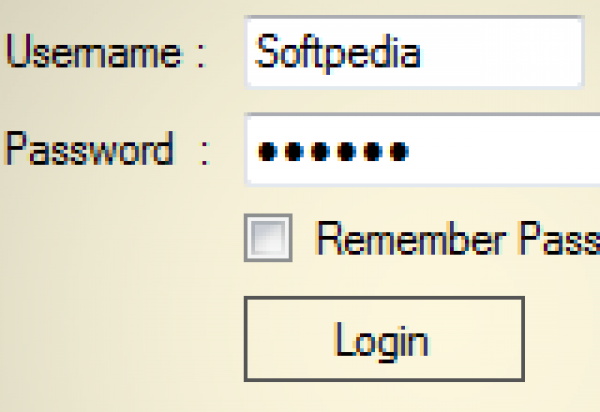
Task: Click the masked password dots
Action: (x=332, y=152)
